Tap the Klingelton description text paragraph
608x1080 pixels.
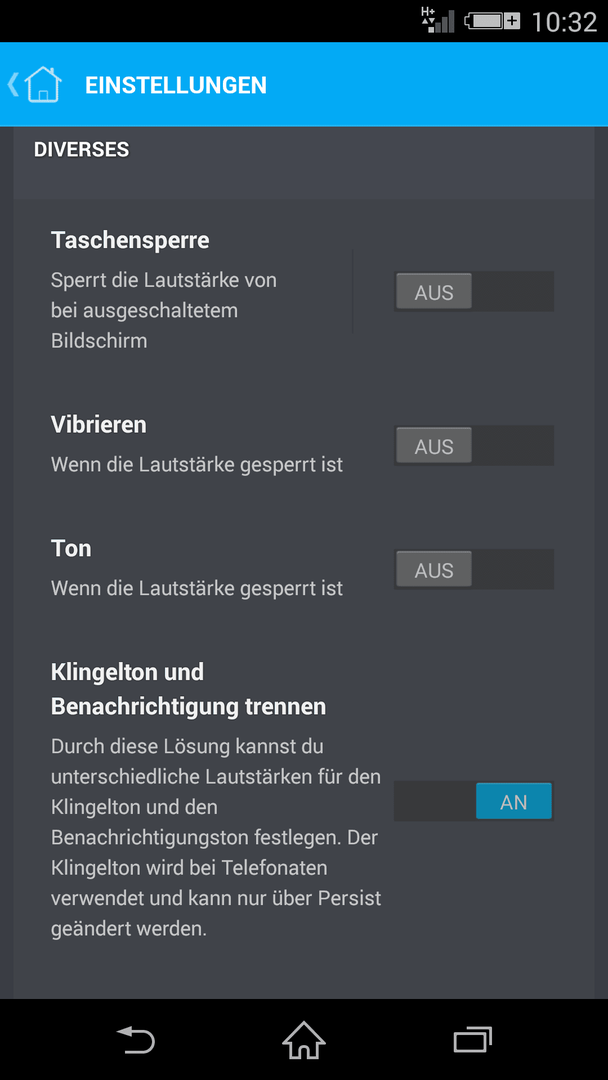(216, 837)
